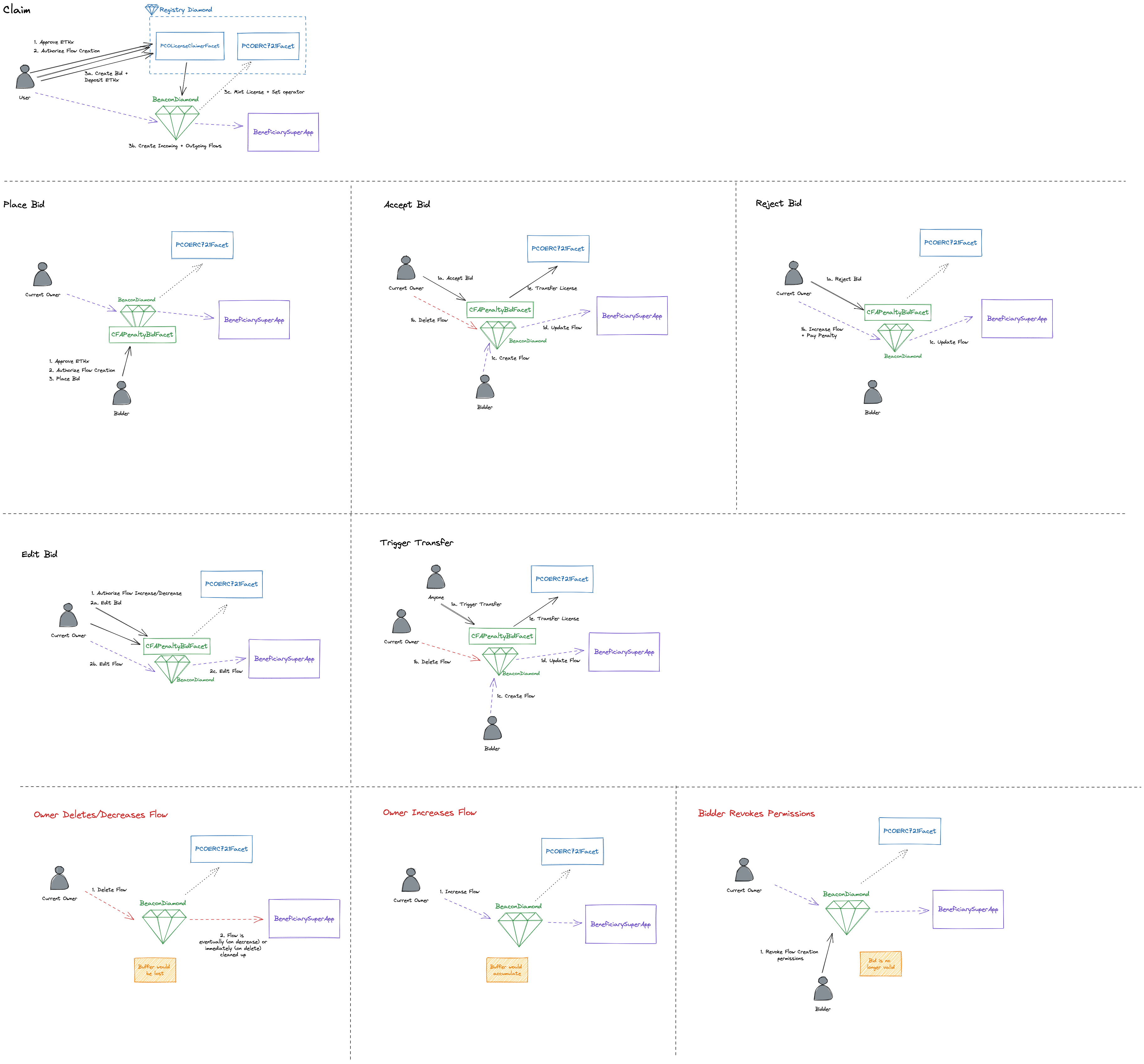Select PCOERC721Facet box in Accept Bid
This screenshot has width=1144, height=1064.
(x=558, y=249)
